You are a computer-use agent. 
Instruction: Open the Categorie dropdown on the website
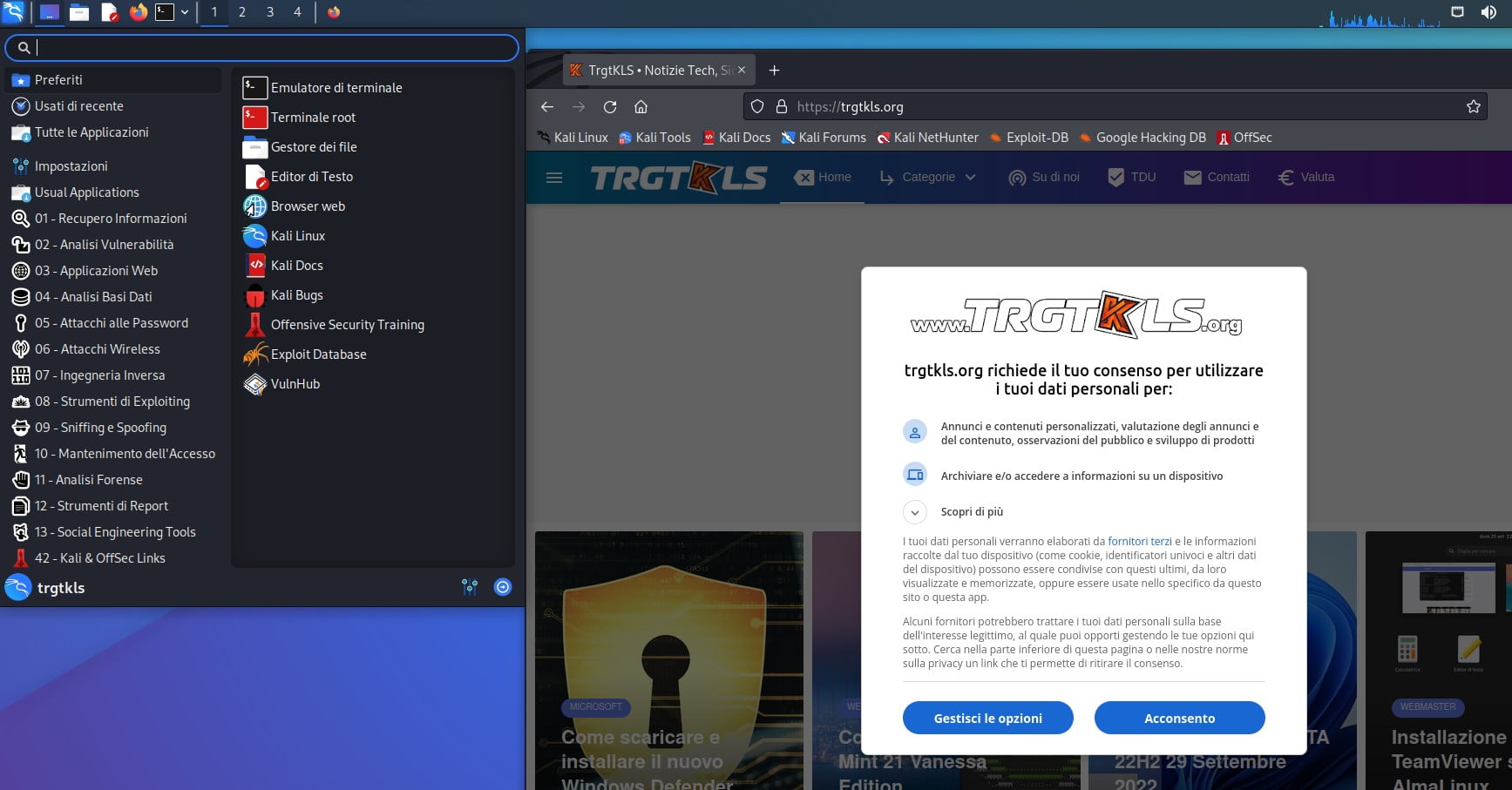(x=926, y=177)
